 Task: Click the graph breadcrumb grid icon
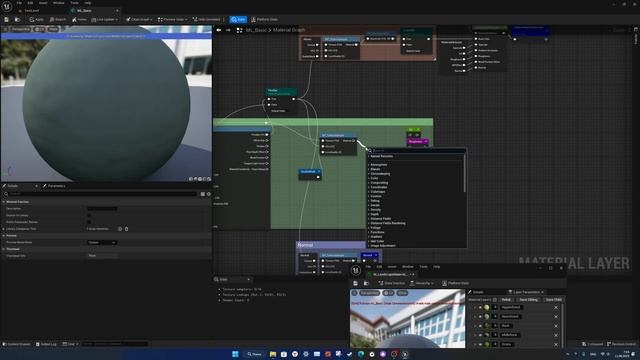pyautogui.click(x=240, y=30)
